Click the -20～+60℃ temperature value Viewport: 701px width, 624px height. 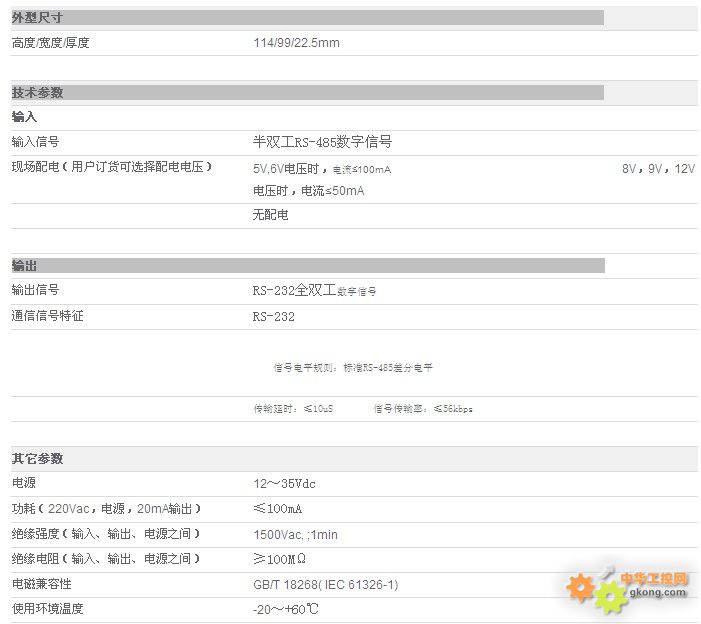285,609
